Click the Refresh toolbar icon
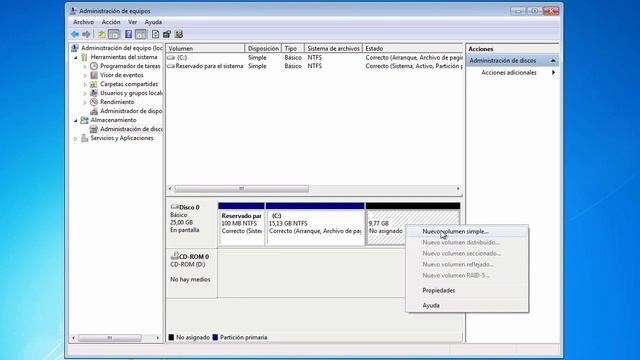Screen dimensions: 640x360 [156, 34]
